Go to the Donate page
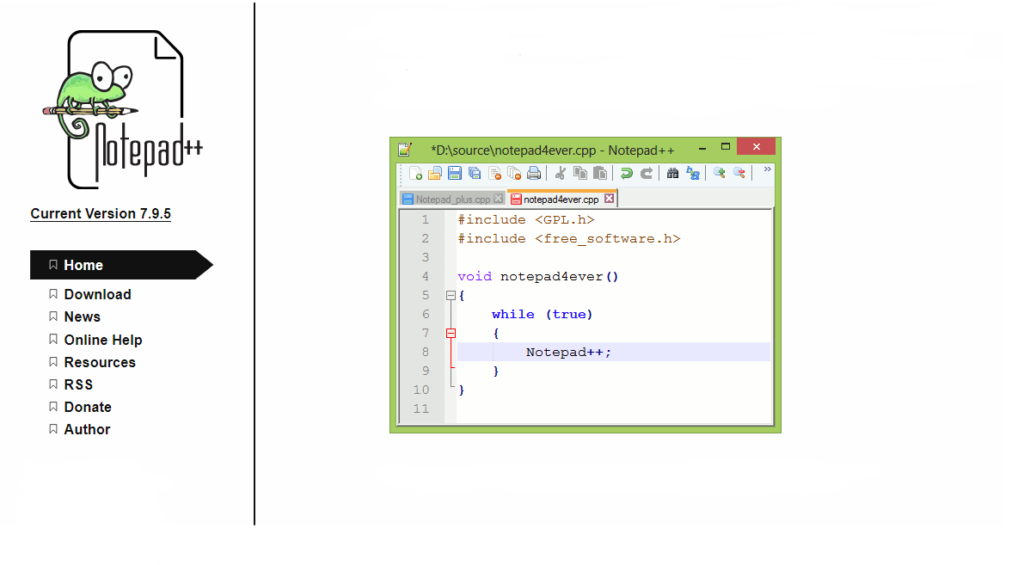Viewport: 1024px width, 565px height. [x=88, y=407]
